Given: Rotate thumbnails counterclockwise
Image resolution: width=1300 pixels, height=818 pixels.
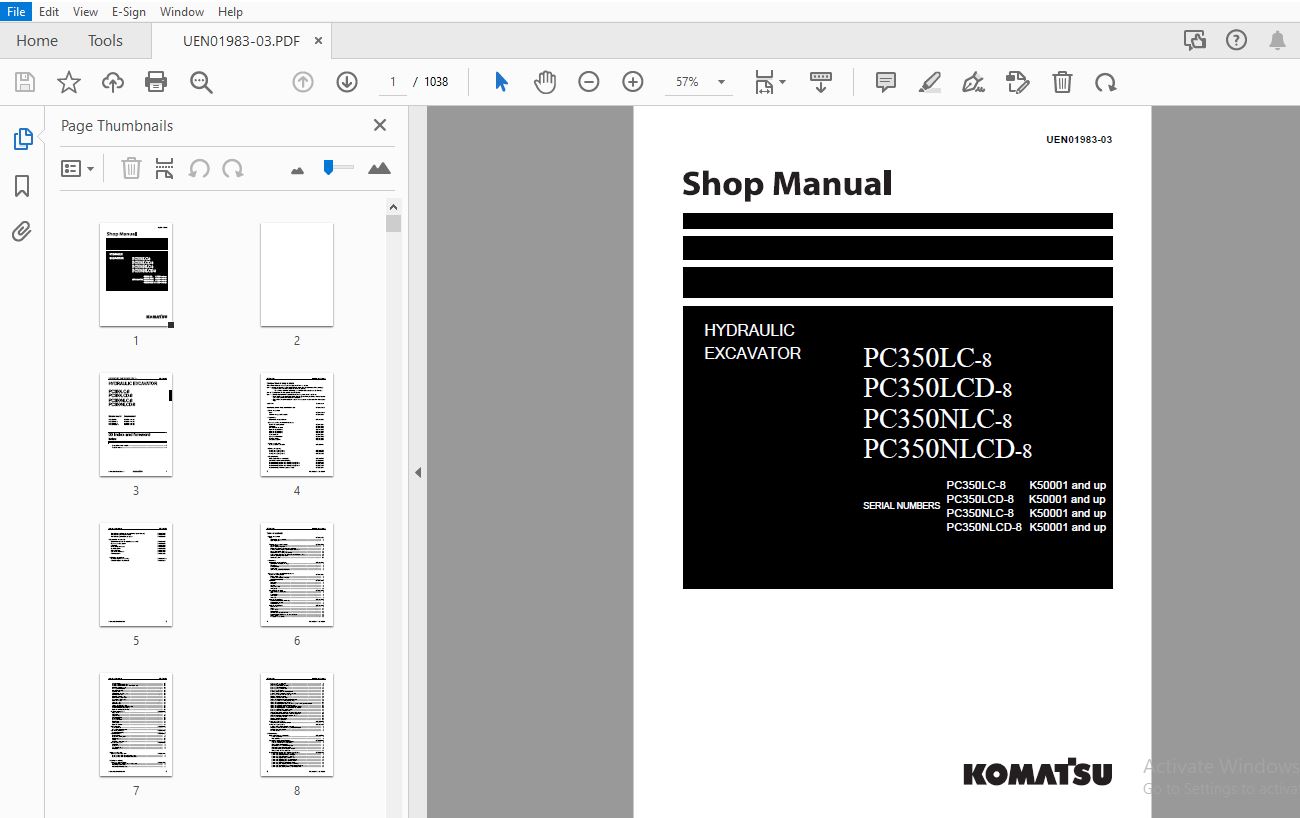Looking at the screenshot, I should coord(199,169).
